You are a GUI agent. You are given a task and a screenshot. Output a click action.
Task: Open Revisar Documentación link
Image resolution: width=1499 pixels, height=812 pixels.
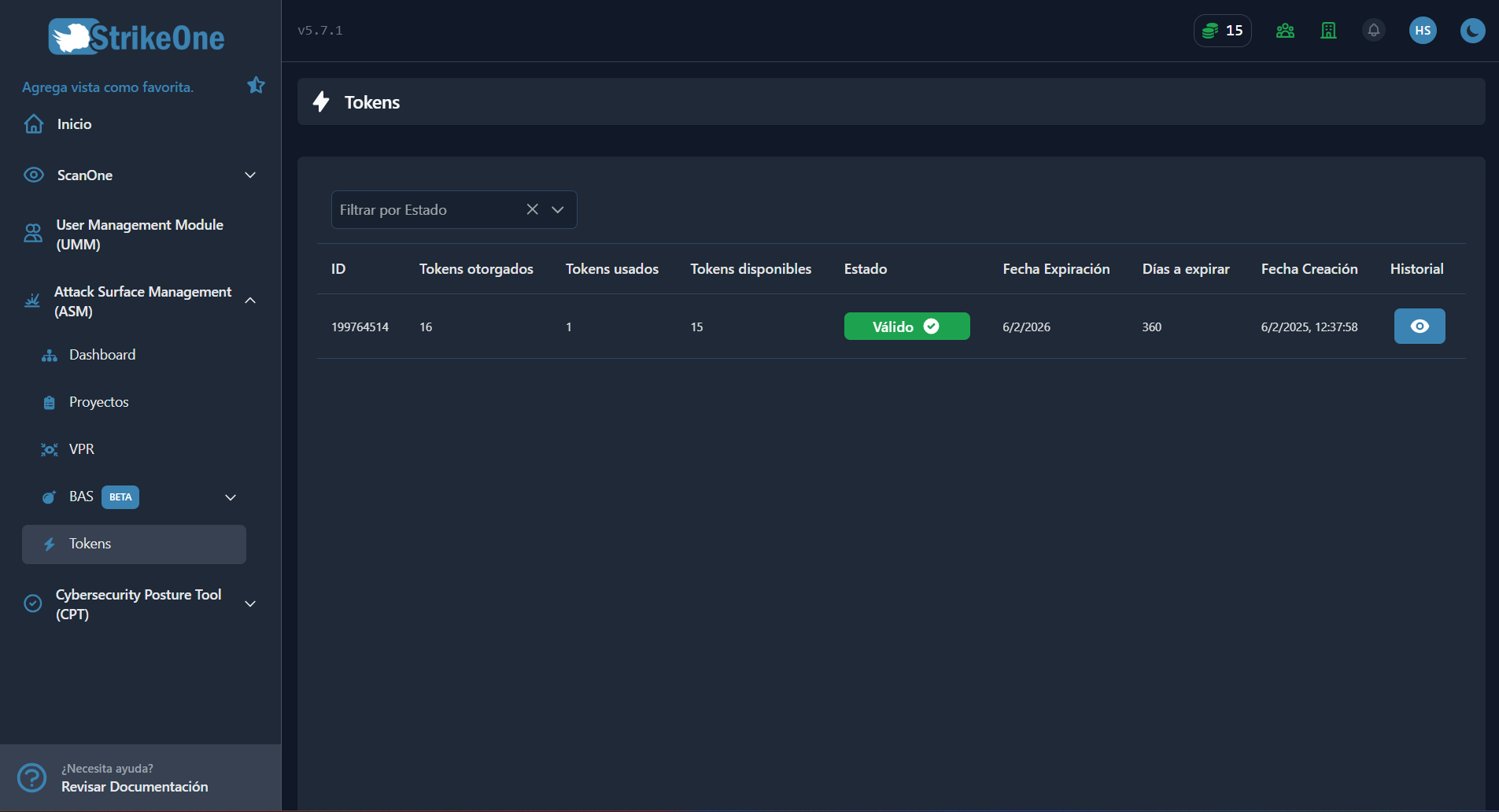click(135, 786)
